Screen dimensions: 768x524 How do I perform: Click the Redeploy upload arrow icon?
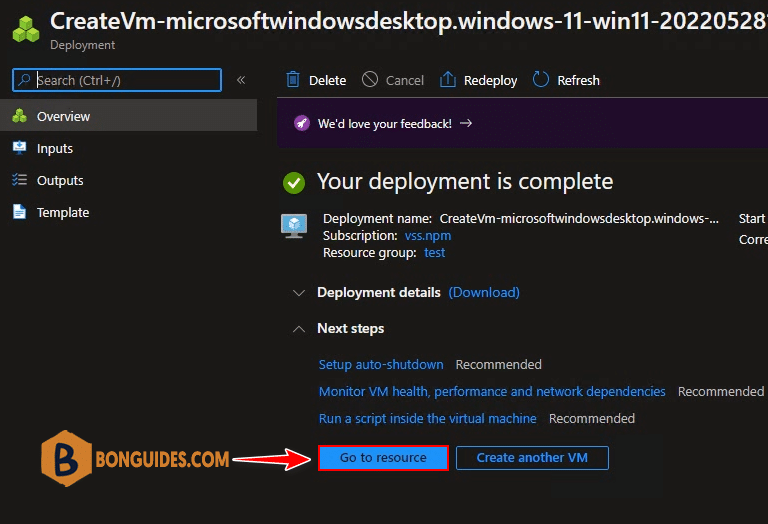447,79
